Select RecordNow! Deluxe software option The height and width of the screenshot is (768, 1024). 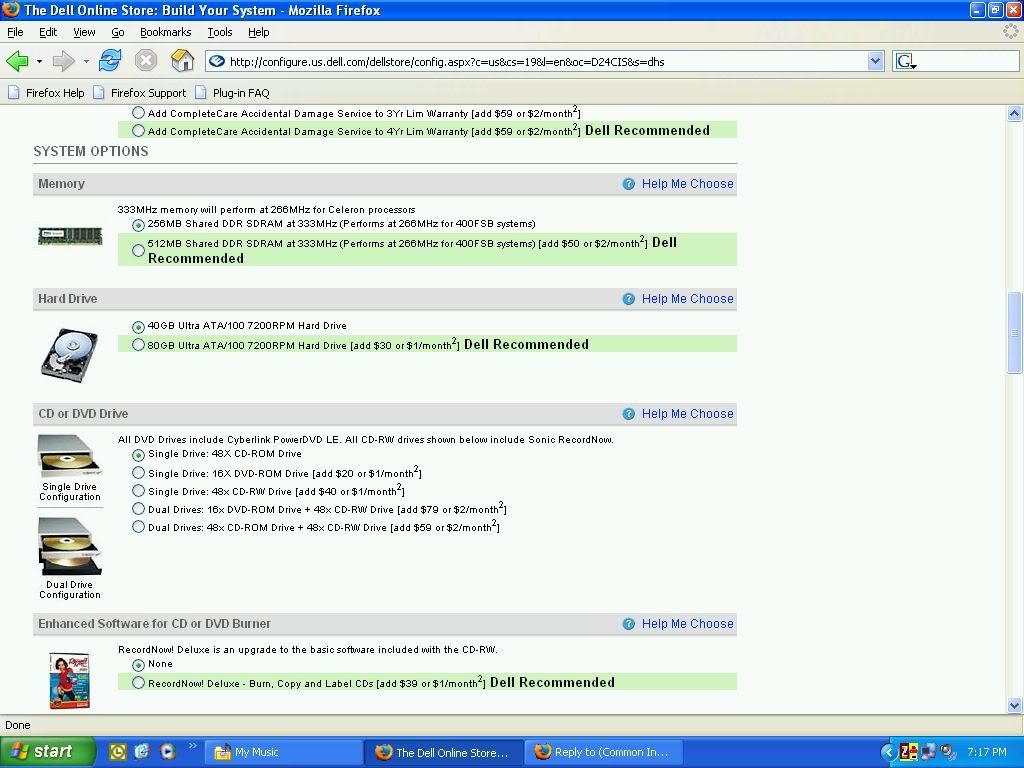[138, 682]
